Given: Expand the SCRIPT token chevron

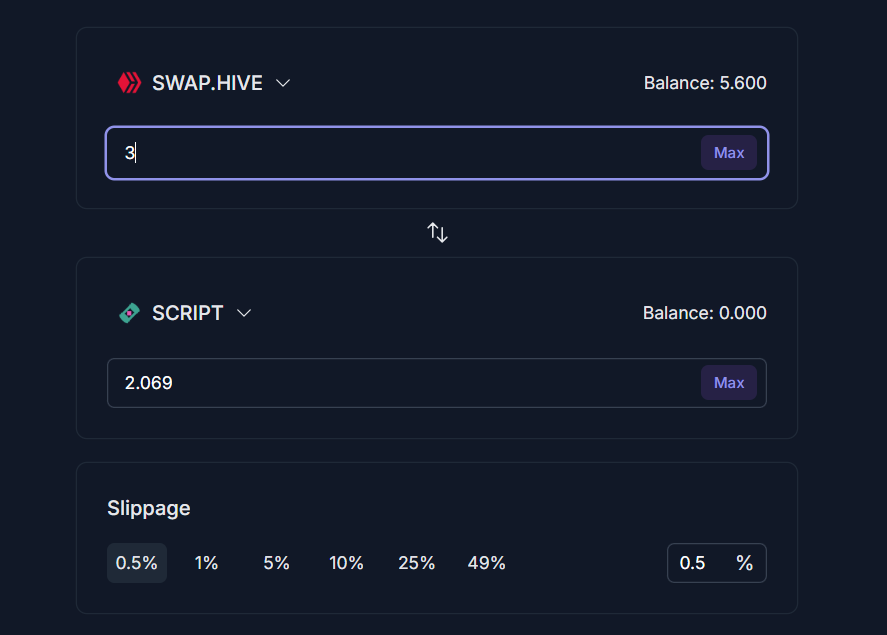Looking at the screenshot, I should (244, 313).
